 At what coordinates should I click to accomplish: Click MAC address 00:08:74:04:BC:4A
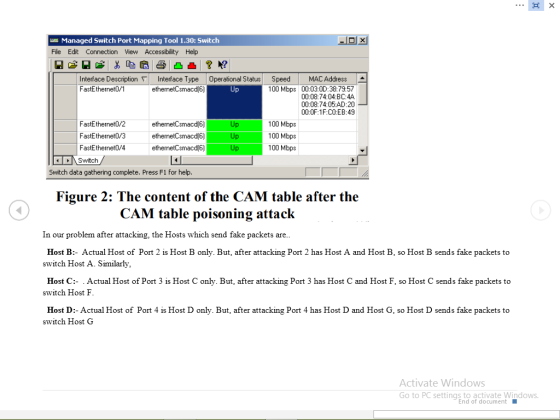(x=328, y=97)
